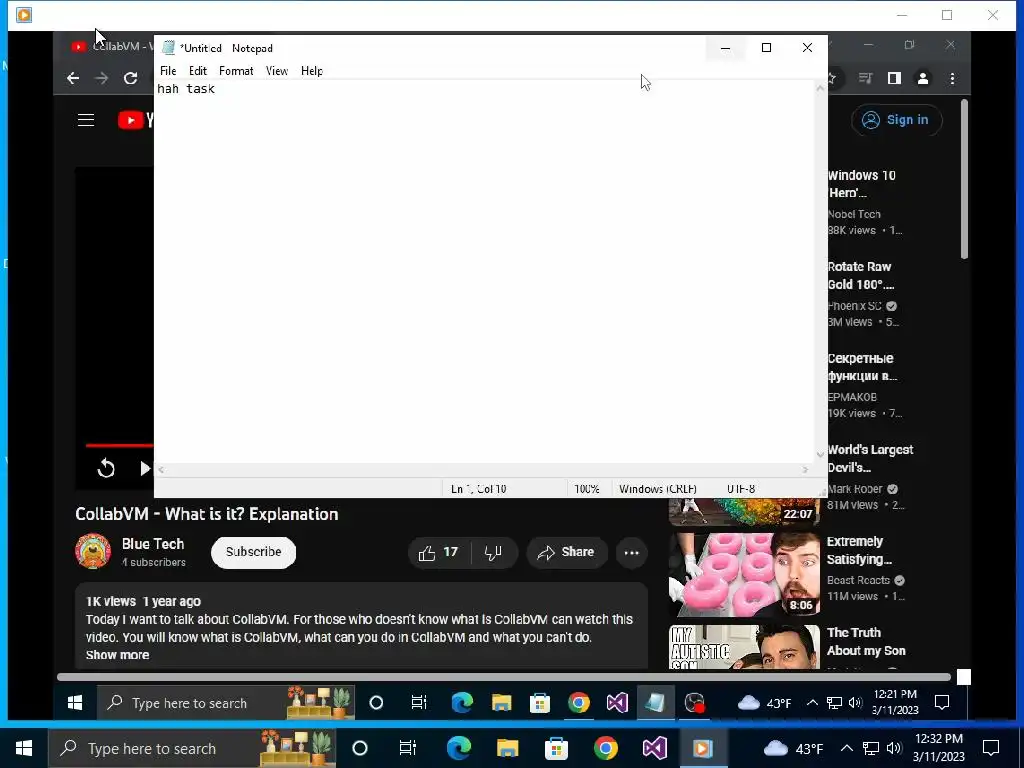Click Windows (CRLF) in status bar
The height and width of the screenshot is (768, 1024).
pyautogui.click(x=658, y=489)
